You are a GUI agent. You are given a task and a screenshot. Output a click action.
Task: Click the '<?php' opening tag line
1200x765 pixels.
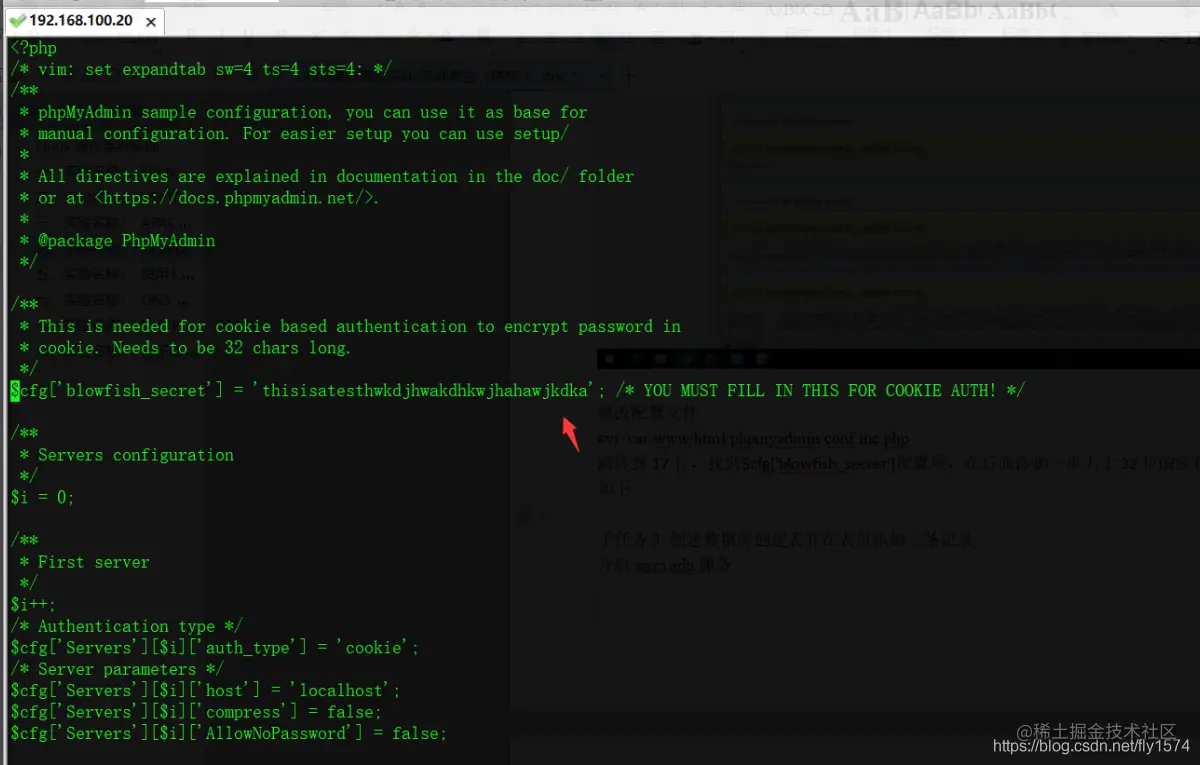(34, 48)
